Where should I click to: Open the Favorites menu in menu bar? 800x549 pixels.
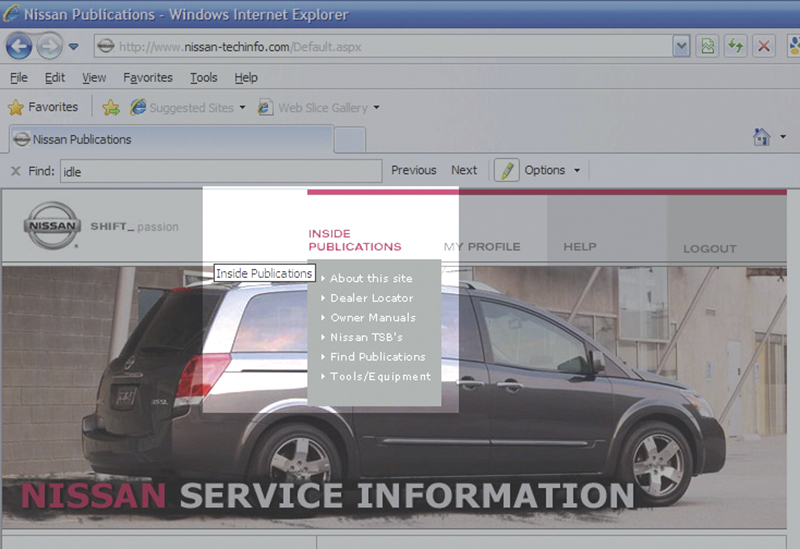point(148,78)
